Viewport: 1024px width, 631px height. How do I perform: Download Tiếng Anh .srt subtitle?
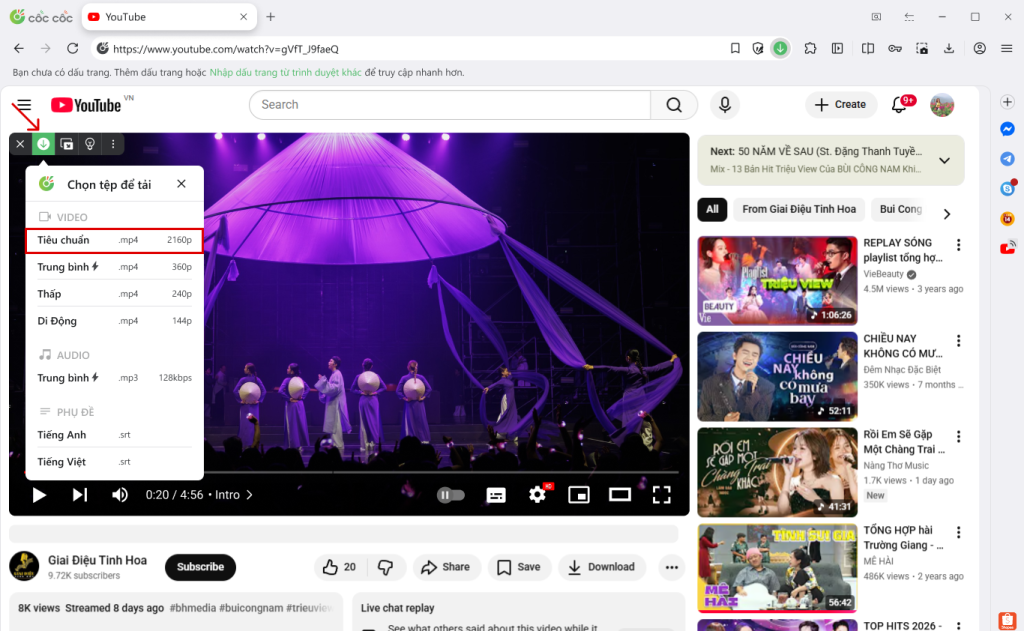pyautogui.click(x=114, y=434)
